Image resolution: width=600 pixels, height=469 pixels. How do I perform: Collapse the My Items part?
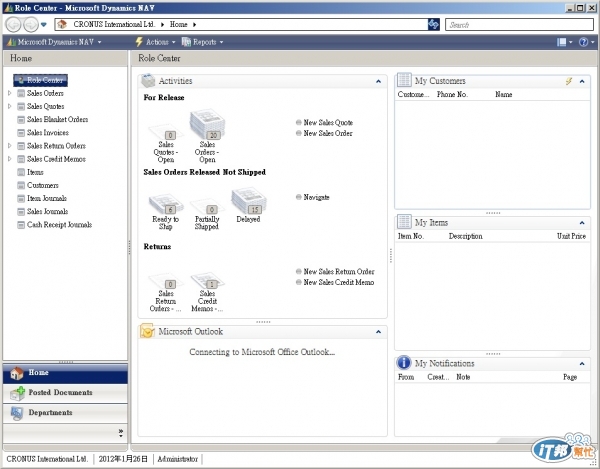(x=582, y=223)
